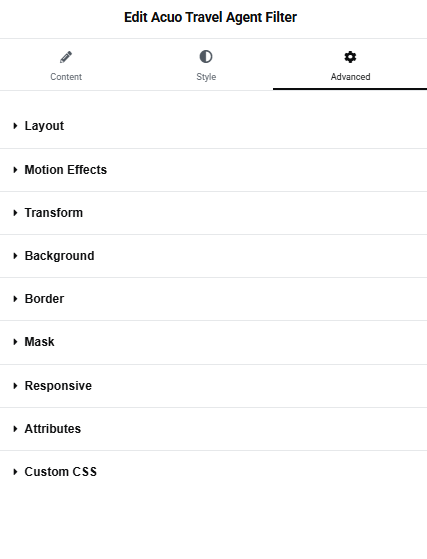Expand the Layout section arrow
Image resolution: width=427 pixels, height=559 pixels.
pyautogui.click(x=15, y=126)
